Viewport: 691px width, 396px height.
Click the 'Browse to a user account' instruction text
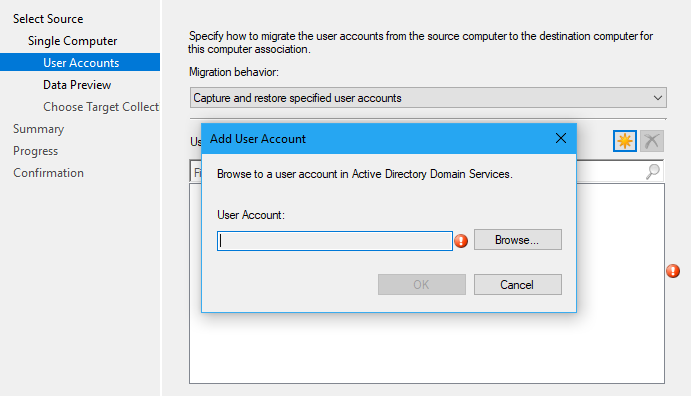click(x=365, y=174)
